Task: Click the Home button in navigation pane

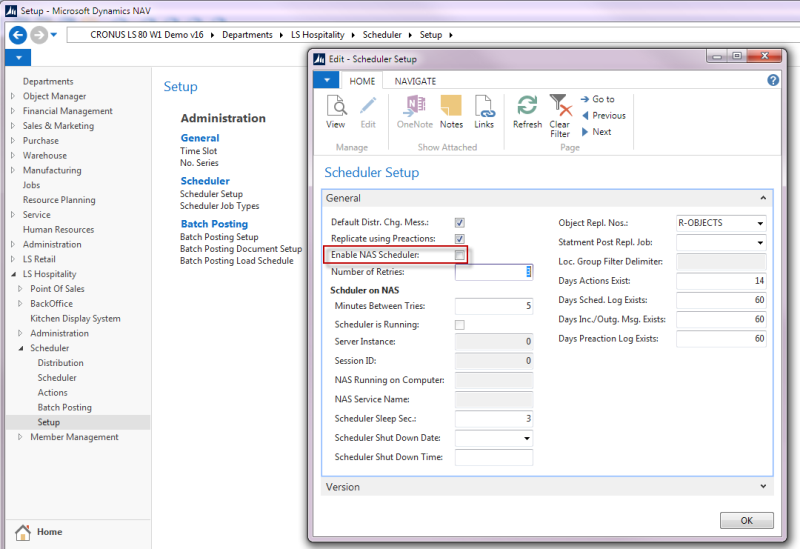Action: click(x=39, y=532)
